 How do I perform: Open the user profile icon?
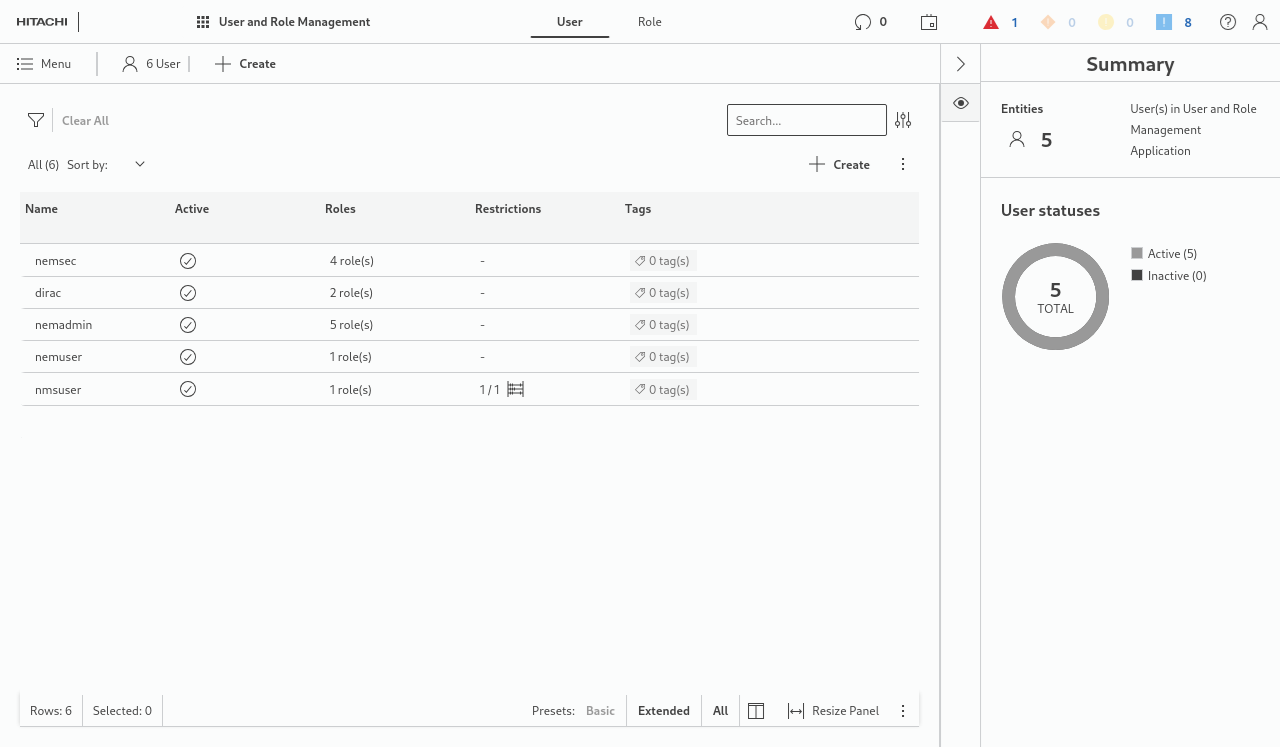point(1260,22)
